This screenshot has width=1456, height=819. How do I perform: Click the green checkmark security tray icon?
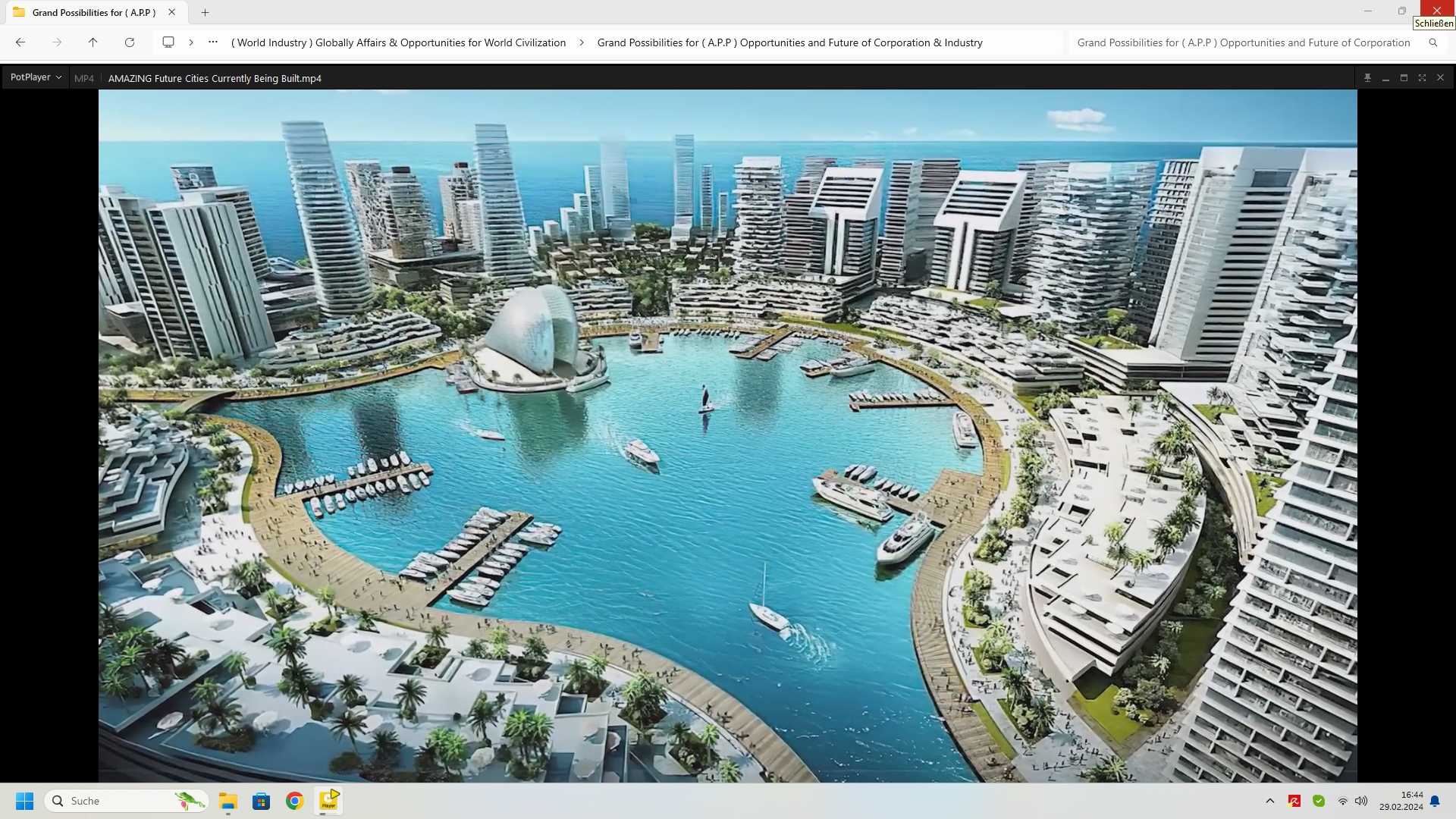1319,801
